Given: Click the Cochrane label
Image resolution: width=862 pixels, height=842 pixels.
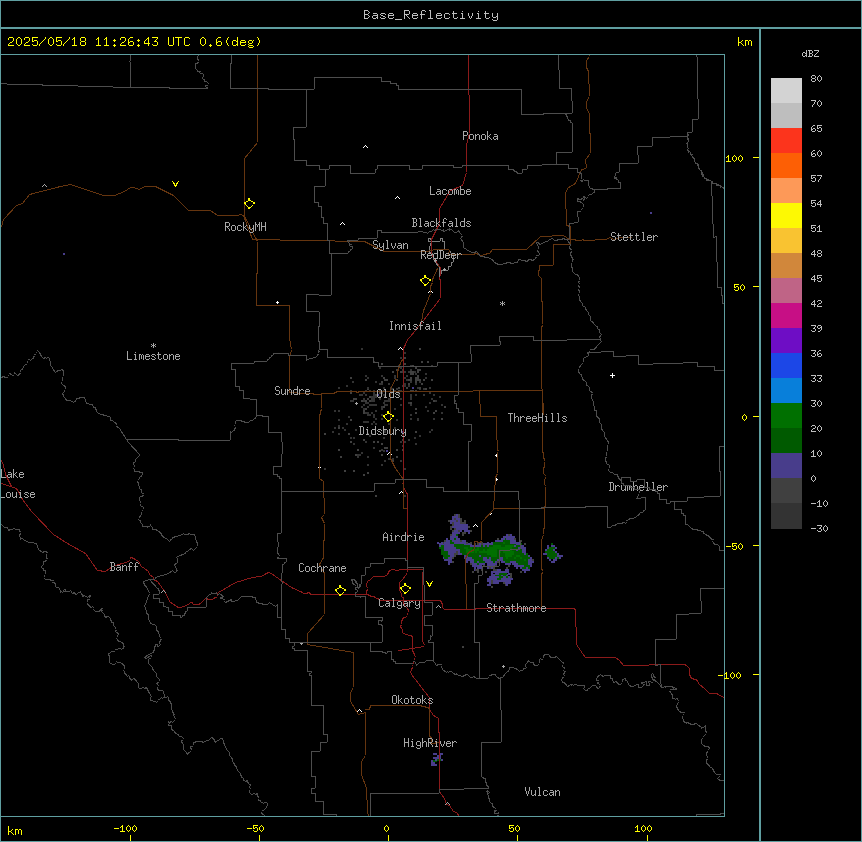Looking at the screenshot, I should pyautogui.click(x=322, y=568).
